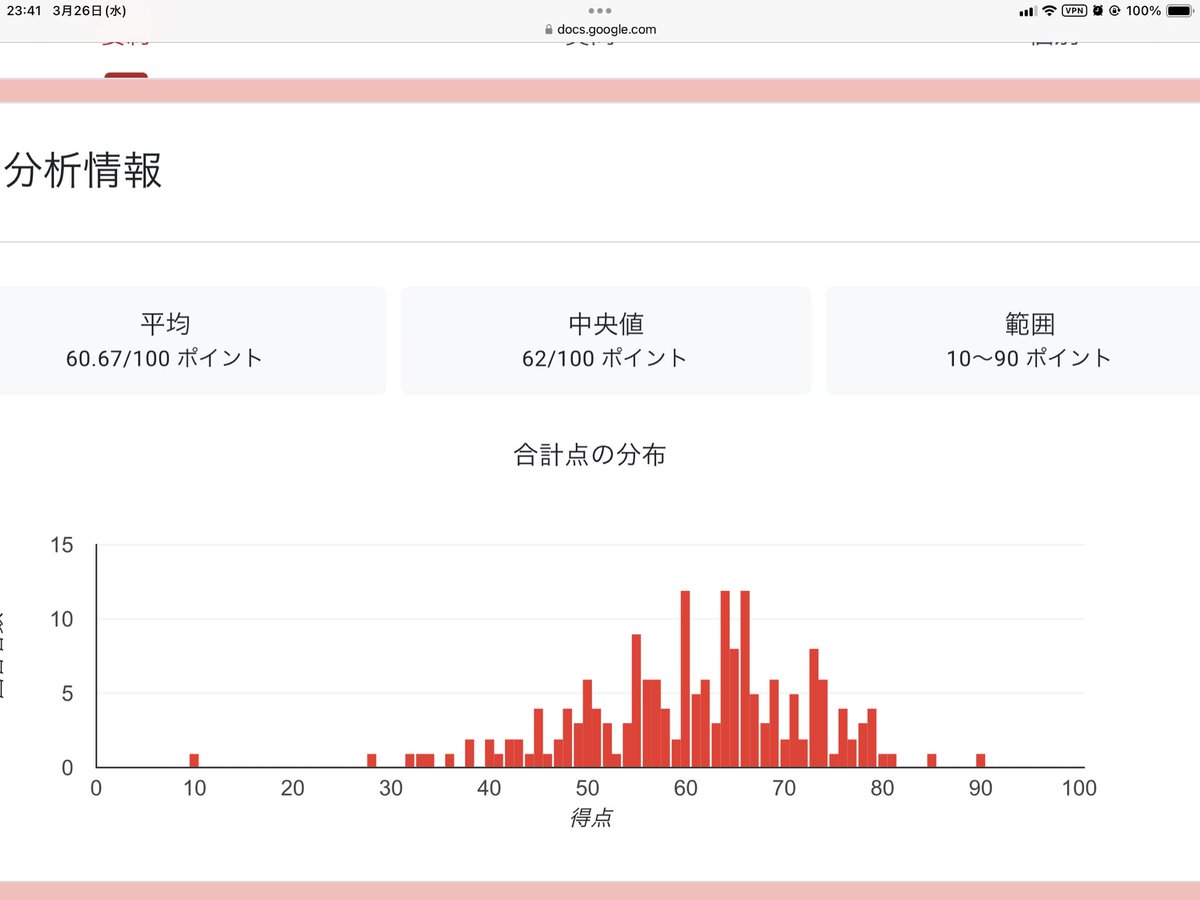Image resolution: width=1200 pixels, height=900 pixels.
Task: Tap the histogram bar at score 90
Action: coord(981,760)
